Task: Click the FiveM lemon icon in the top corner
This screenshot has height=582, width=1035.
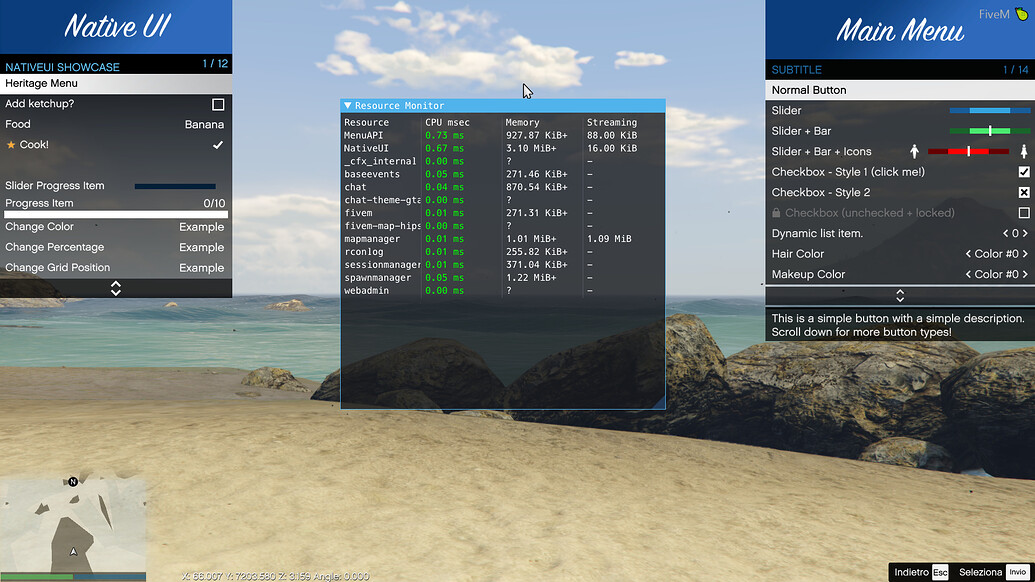Action: tap(1022, 15)
